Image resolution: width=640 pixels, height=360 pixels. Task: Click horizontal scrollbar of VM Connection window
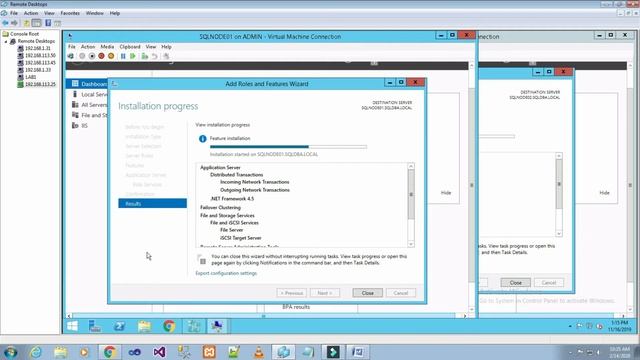[x=267, y=316]
